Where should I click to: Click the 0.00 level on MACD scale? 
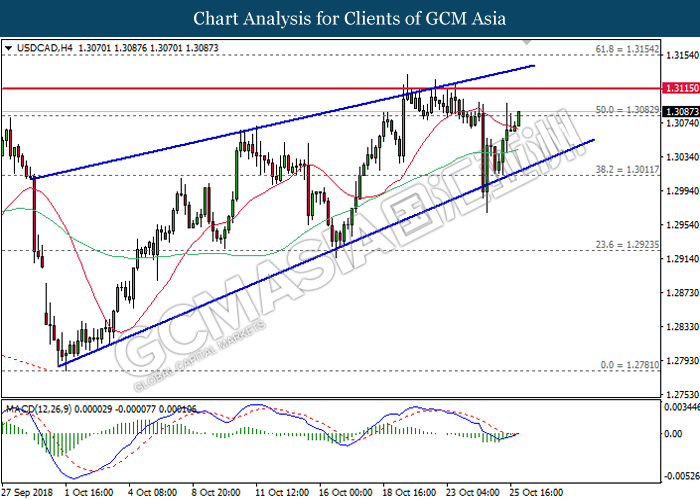(675, 434)
